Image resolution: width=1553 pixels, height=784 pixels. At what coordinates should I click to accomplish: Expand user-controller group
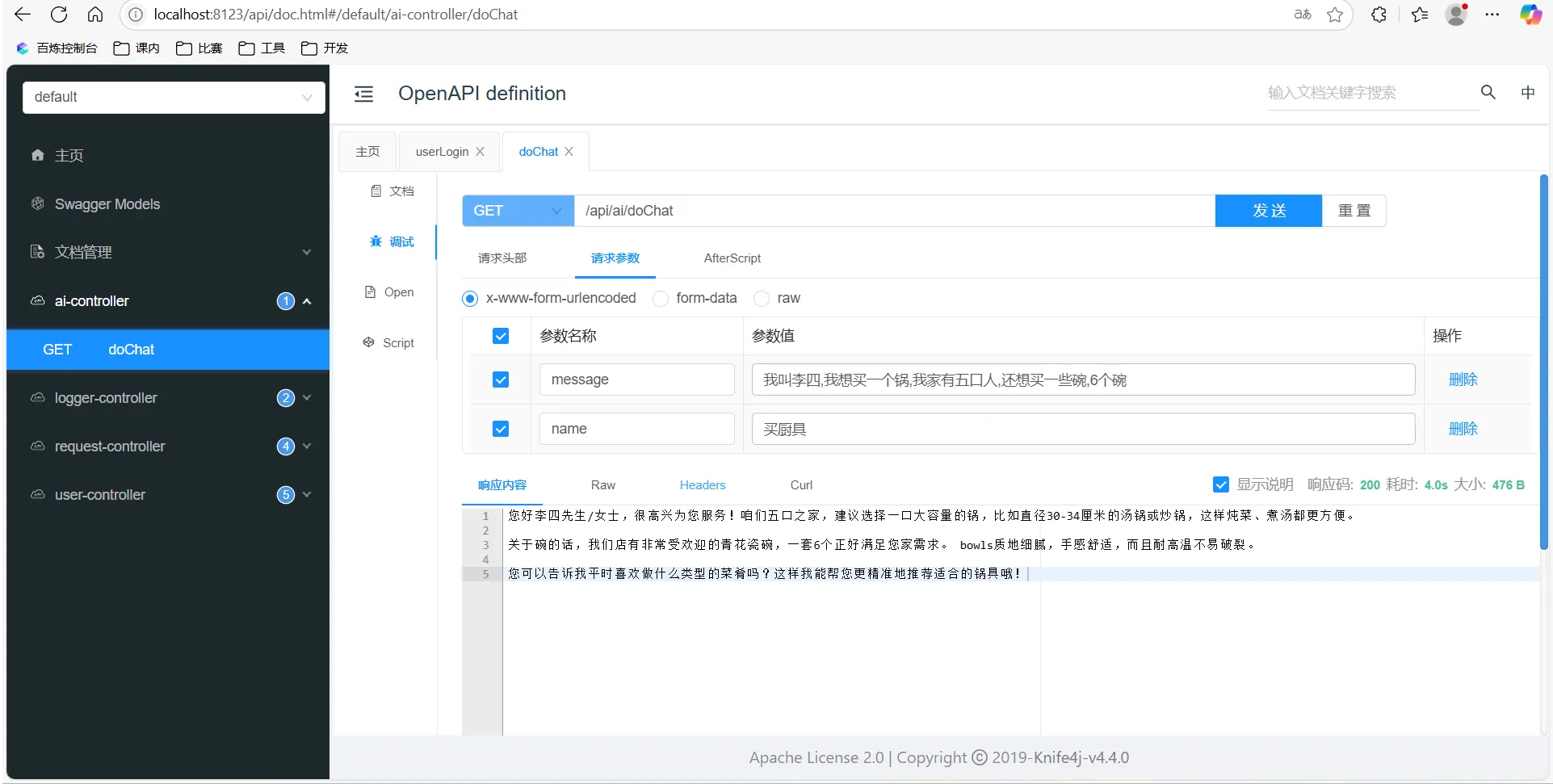(168, 495)
